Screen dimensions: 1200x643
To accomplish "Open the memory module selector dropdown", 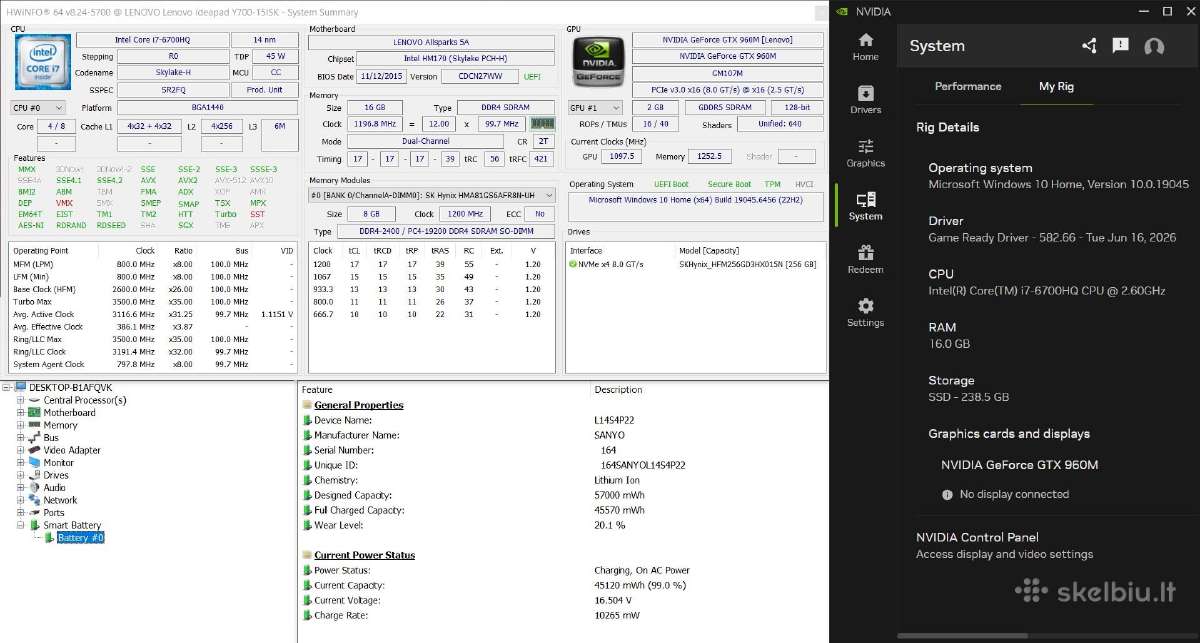I will (x=432, y=195).
